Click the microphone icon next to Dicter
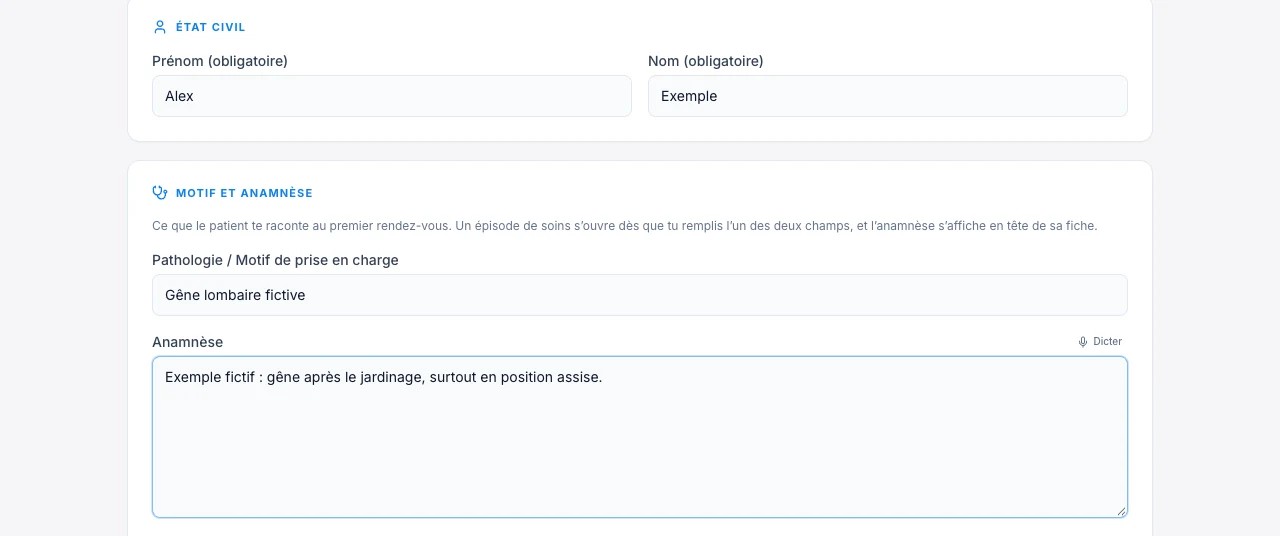The height and width of the screenshot is (536, 1280). 1083,342
